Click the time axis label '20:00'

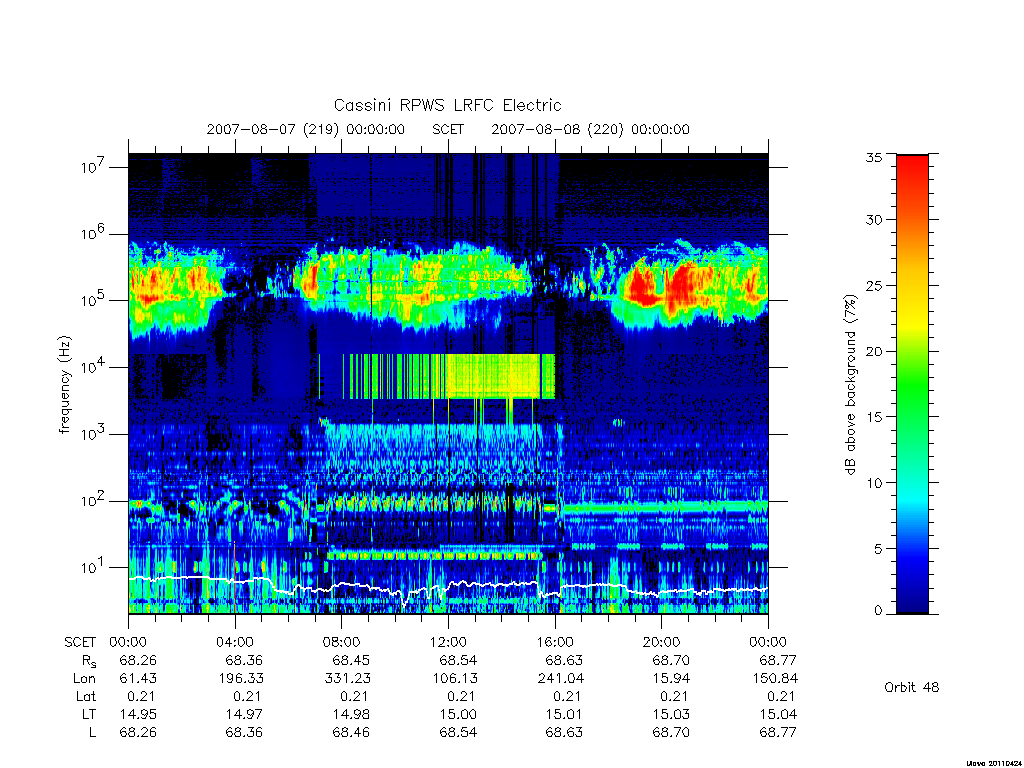662,642
